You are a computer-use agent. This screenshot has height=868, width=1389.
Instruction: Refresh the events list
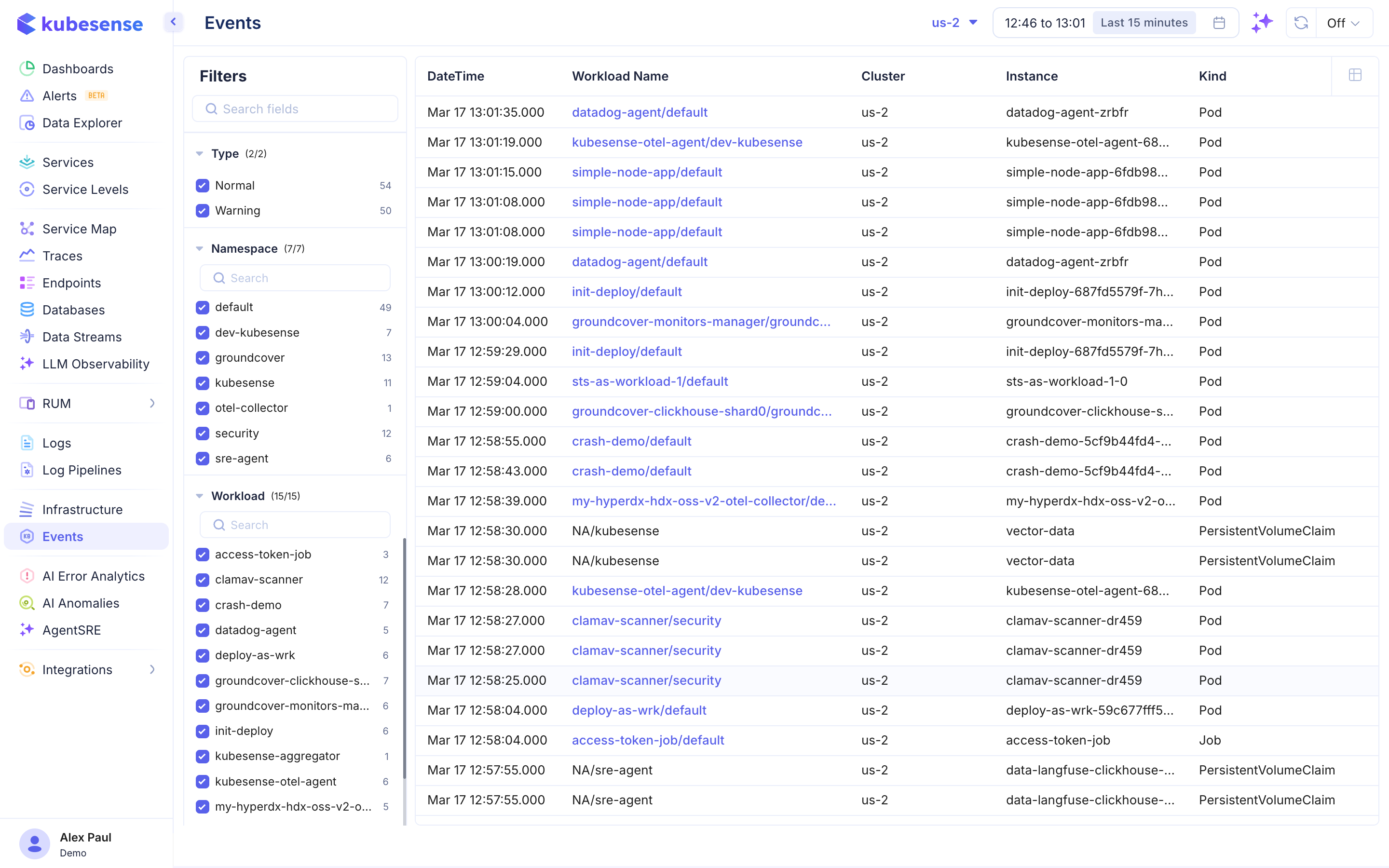(x=1301, y=22)
